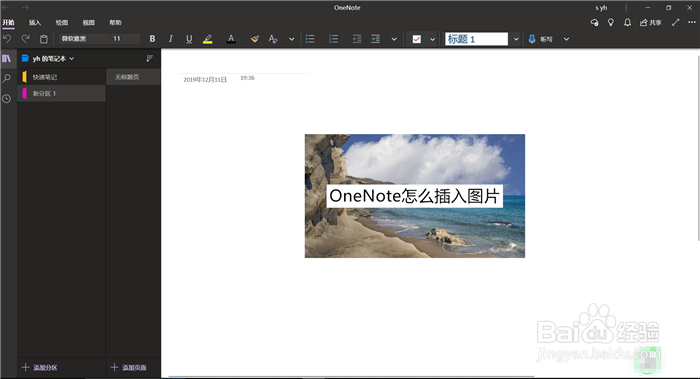
Task: Open the 插入 ribbon tab
Action: pos(35,22)
